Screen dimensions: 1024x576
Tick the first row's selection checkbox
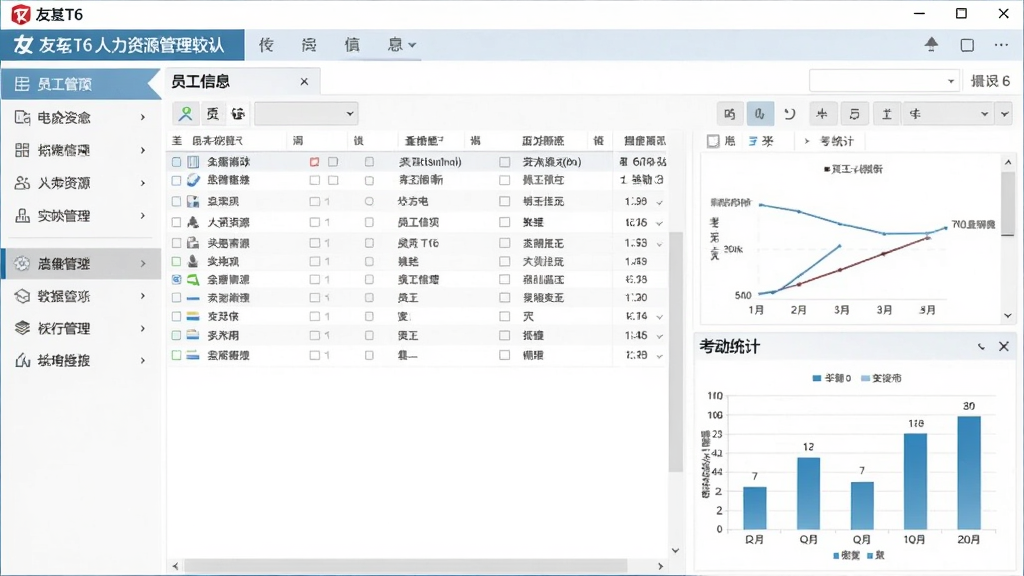(x=176, y=161)
